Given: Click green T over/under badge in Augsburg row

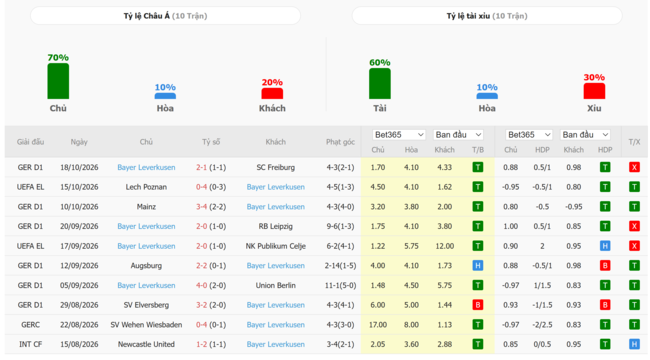Looking at the screenshot, I should tap(634, 266).
